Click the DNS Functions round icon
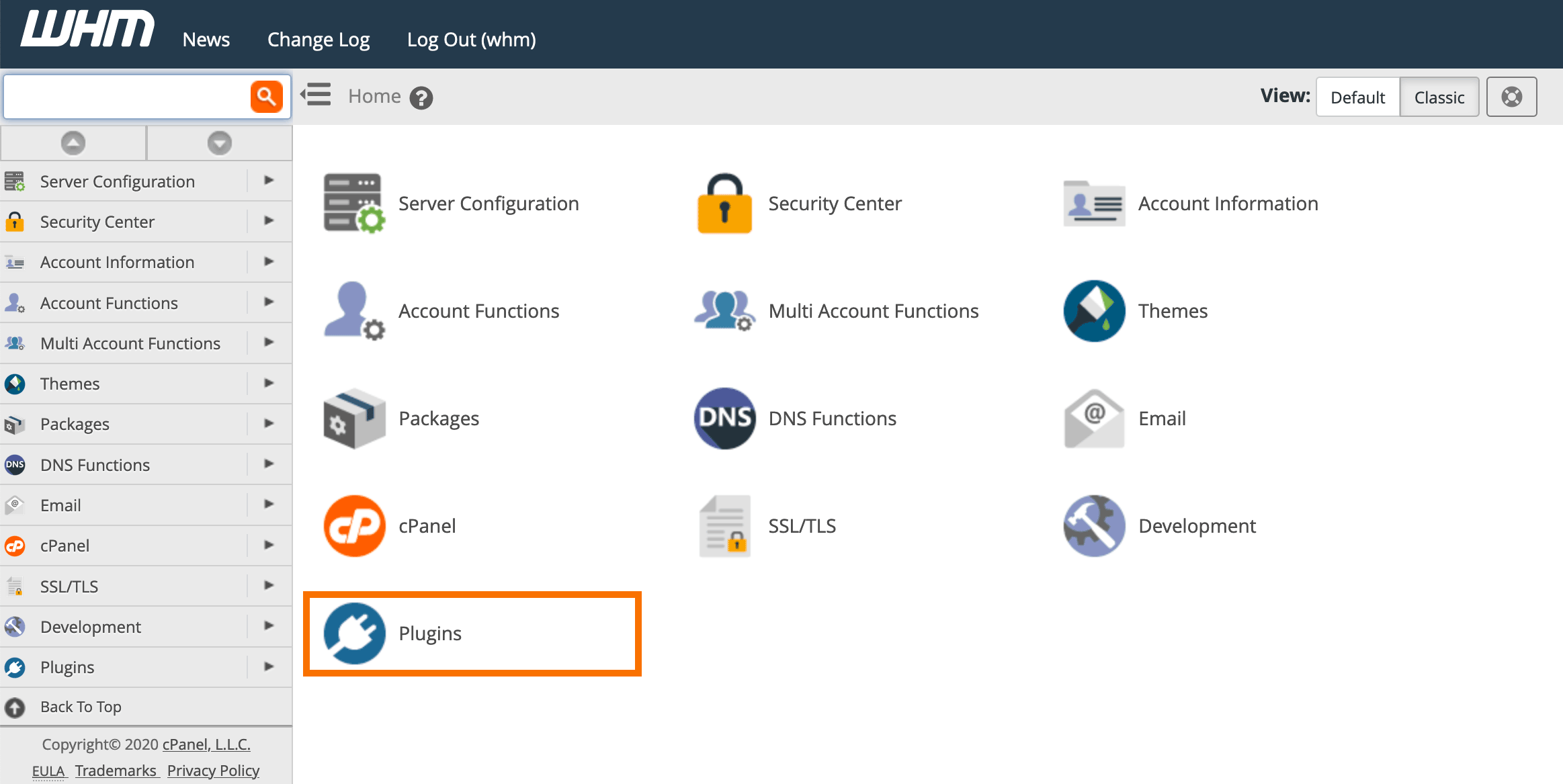 click(x=724, y=418)
